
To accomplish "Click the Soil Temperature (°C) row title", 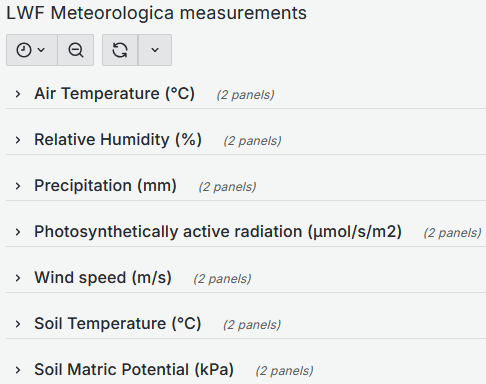I will pyautogui.click(x=118, y=323).
